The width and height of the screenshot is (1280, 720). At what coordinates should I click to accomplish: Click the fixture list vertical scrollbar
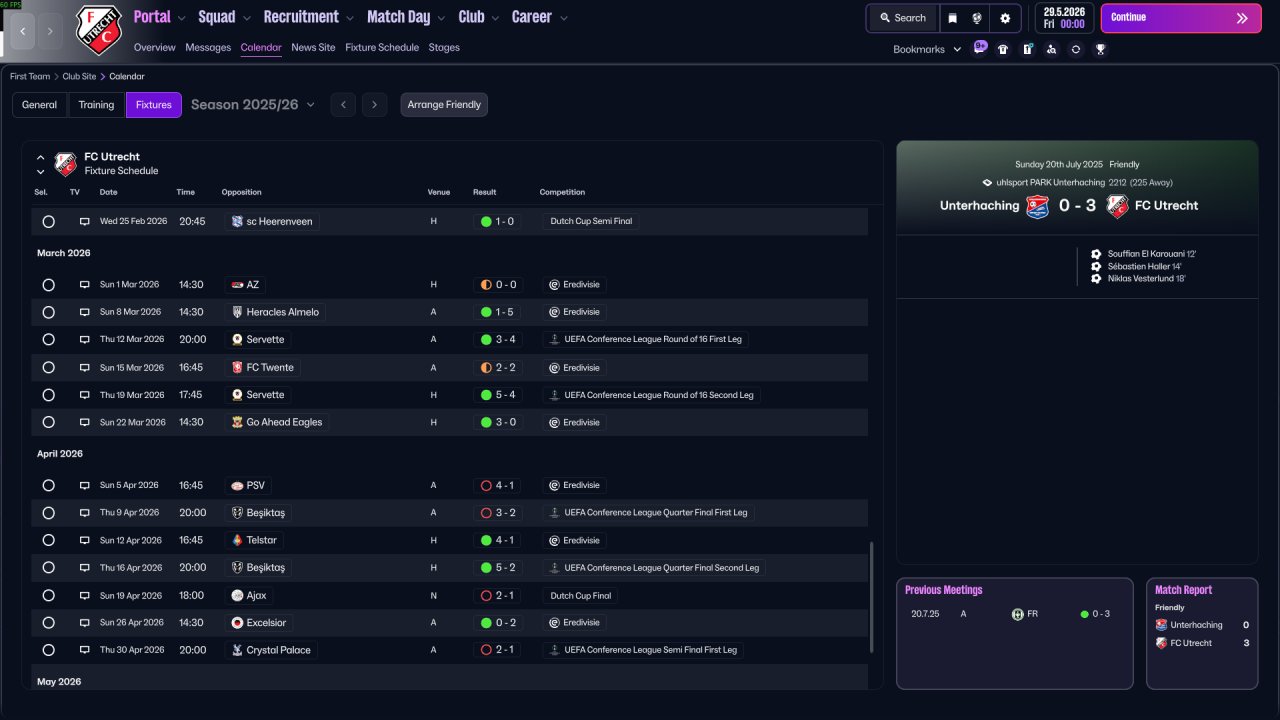tap(872, 598)
